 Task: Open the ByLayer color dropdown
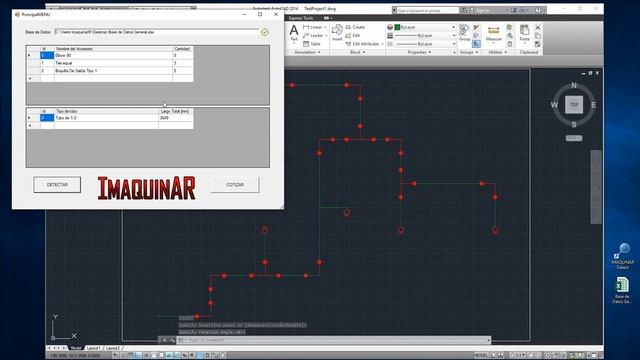[453, 27]
